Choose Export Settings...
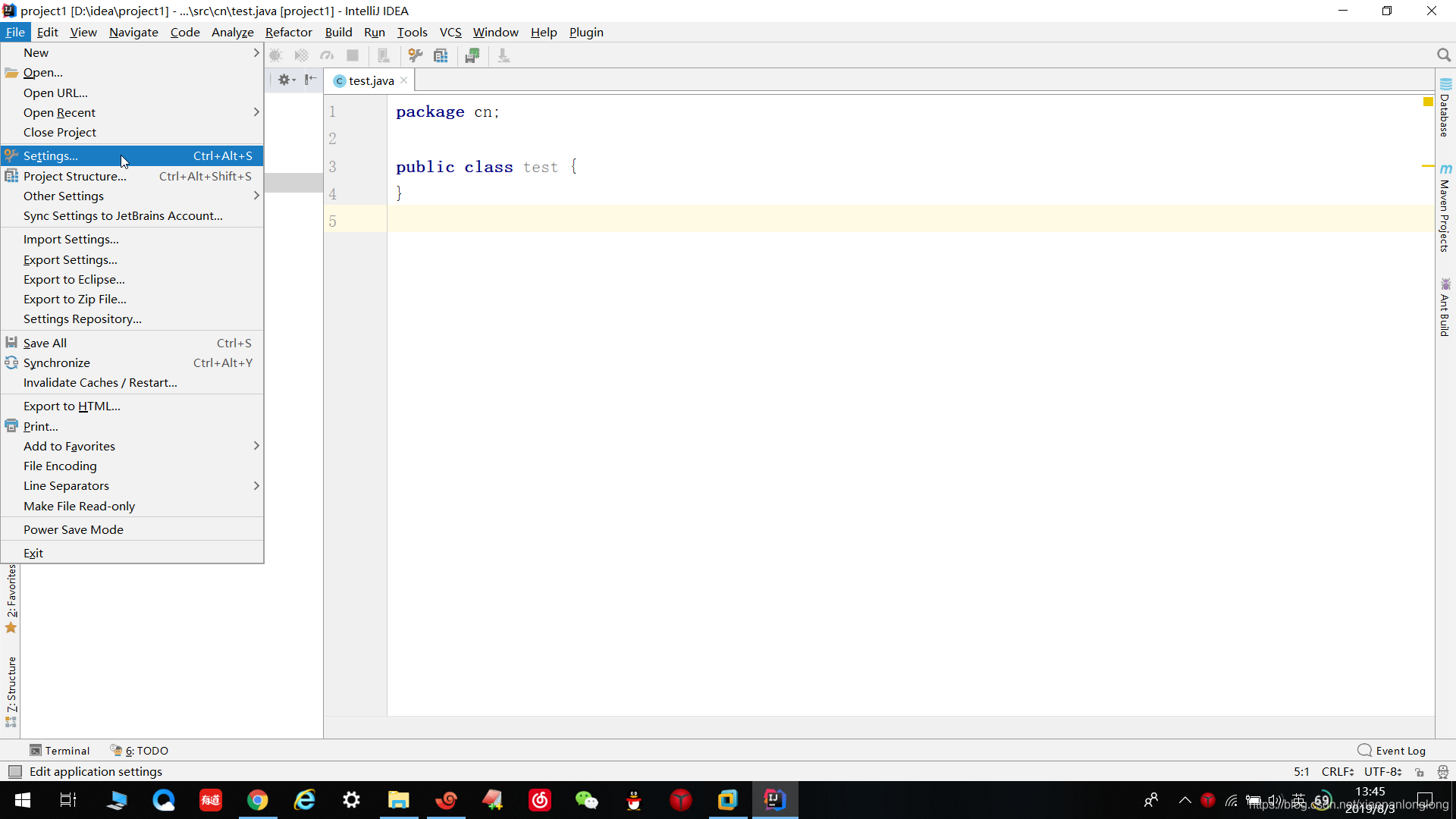The width and height of the screenshot is (1456, 819). pyautogui.click(x=132, y=259)
